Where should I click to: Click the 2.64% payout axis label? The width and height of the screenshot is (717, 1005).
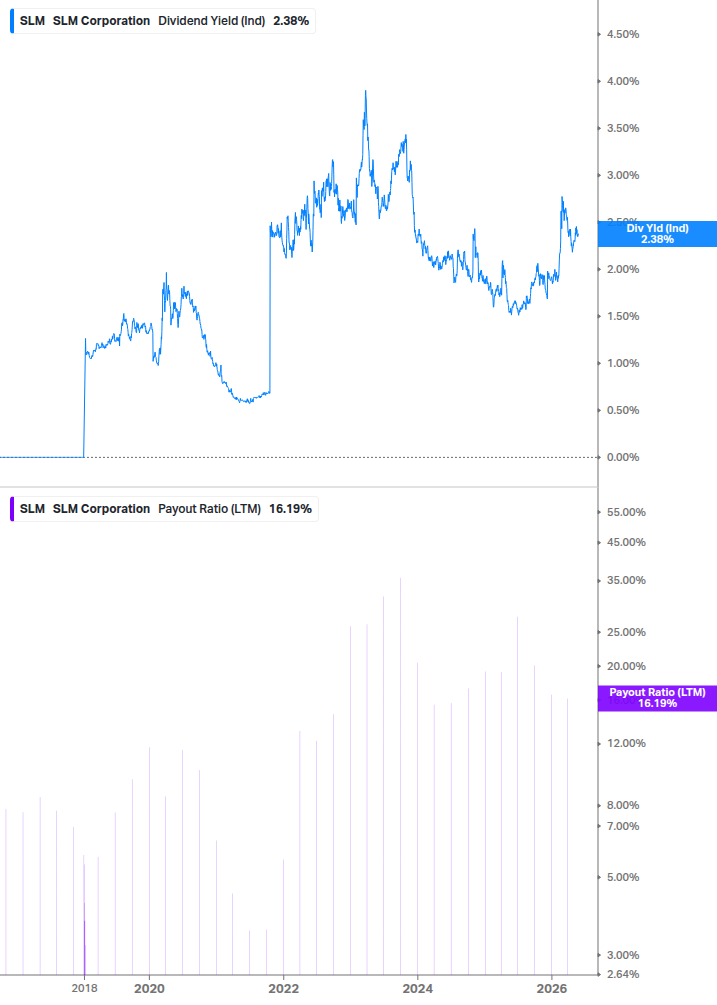623,974
